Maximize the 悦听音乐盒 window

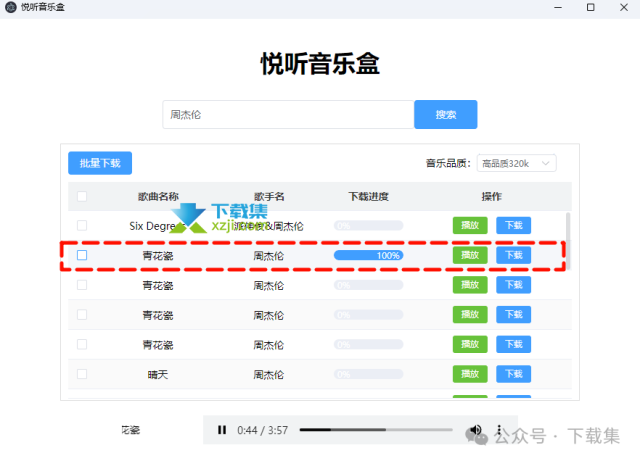591,7
